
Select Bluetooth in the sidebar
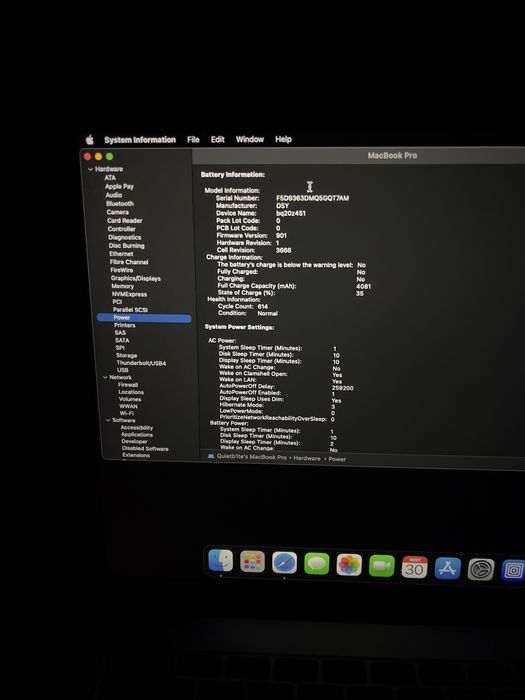click(120, 204)
